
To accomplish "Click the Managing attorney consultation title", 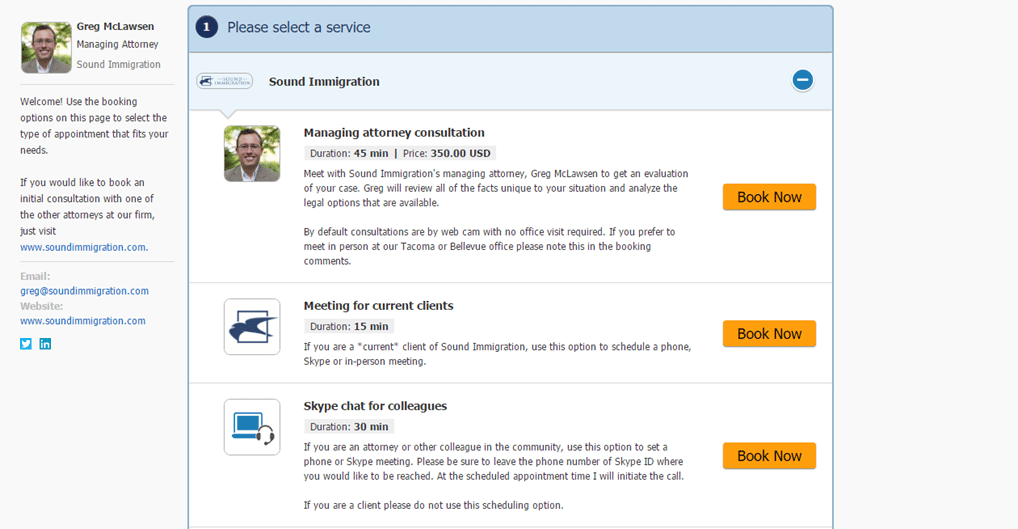I will tap(394, 132).
